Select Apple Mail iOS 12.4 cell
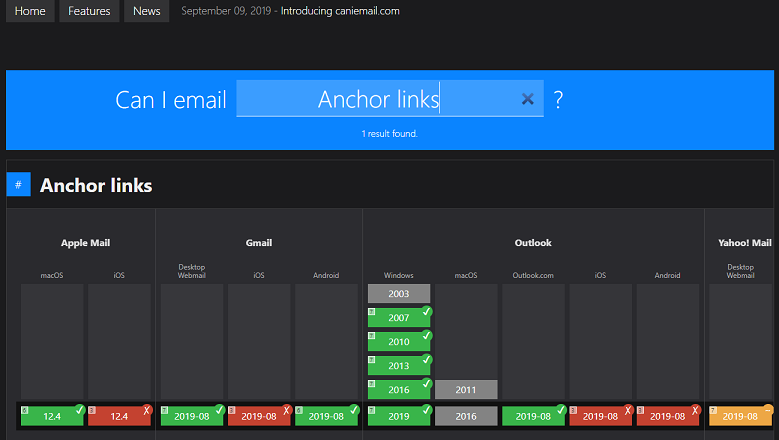Screen dimensions: 779x440 click(119, 416)
